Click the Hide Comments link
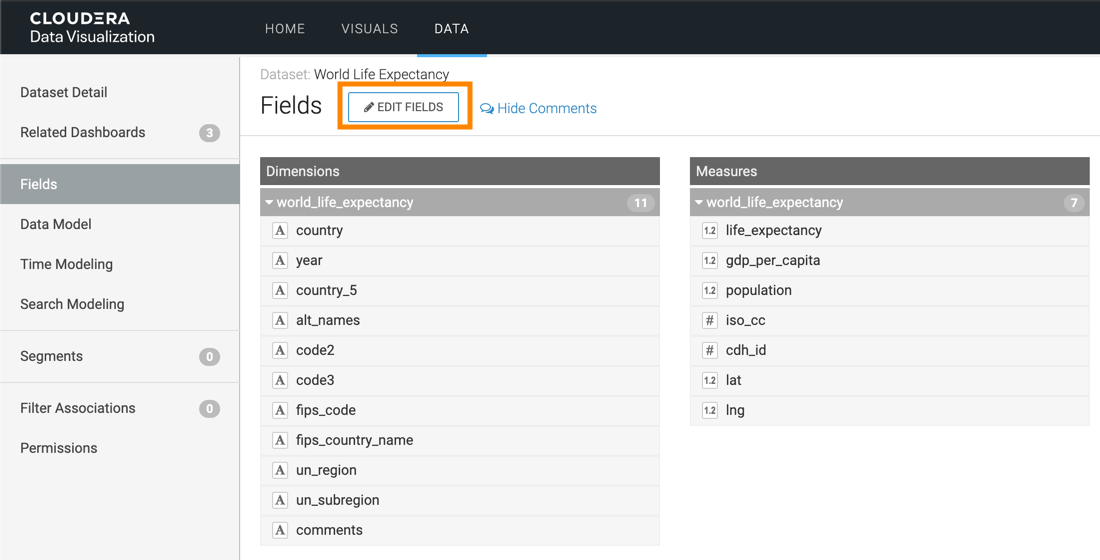 coord(539,109)
